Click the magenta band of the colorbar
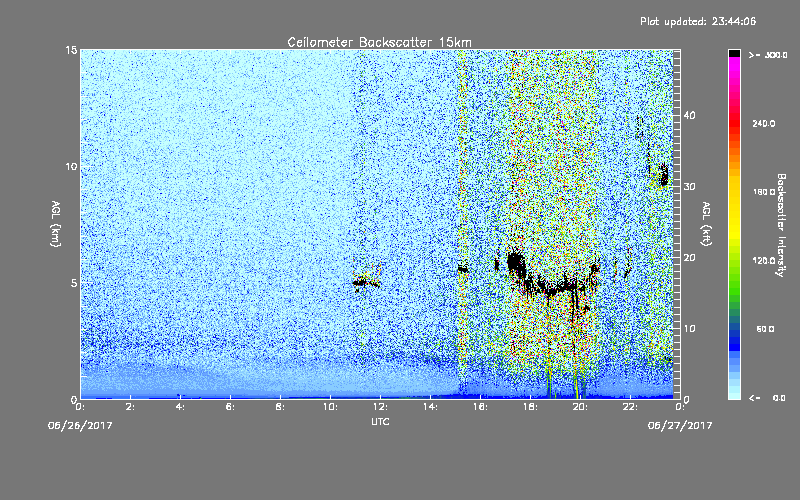The height and width of the screenshot is (500, 800). [734, 66]
